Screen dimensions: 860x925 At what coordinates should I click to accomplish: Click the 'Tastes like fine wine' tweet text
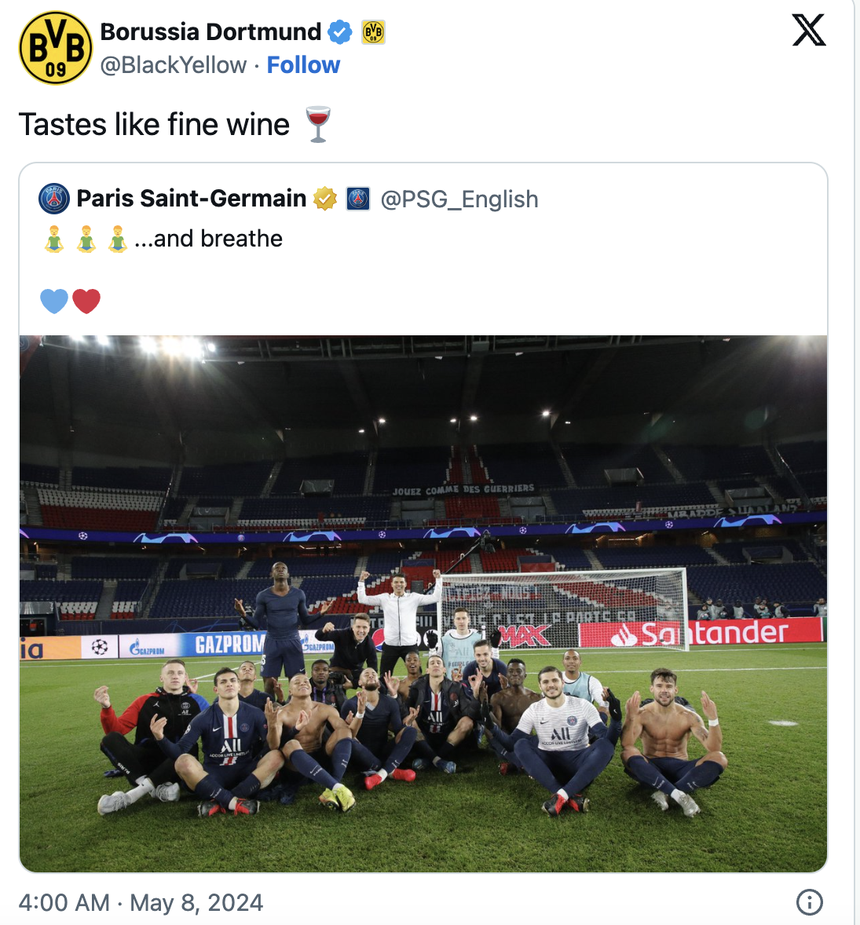click(x=150, y=124)
